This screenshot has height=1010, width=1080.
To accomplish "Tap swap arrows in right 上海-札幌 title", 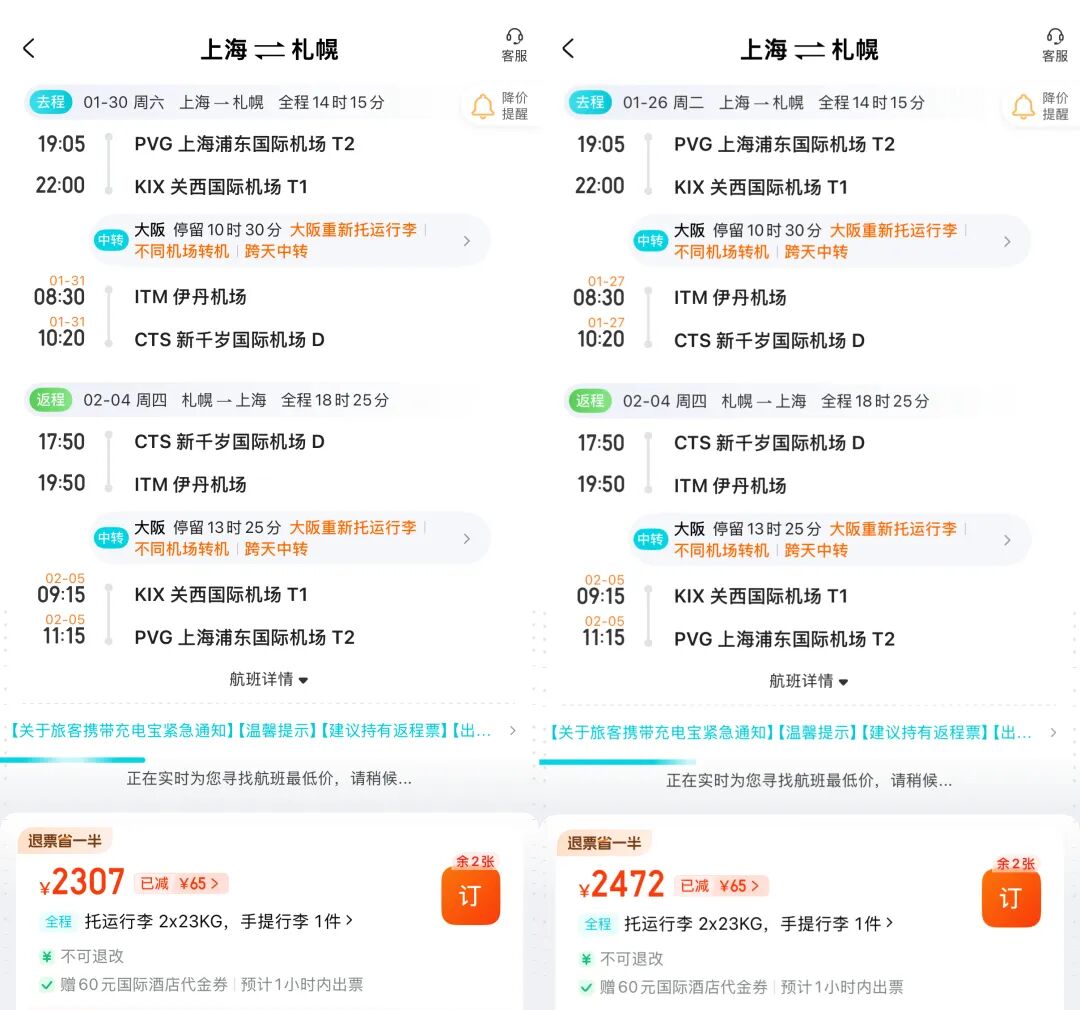I will (809, 50).
